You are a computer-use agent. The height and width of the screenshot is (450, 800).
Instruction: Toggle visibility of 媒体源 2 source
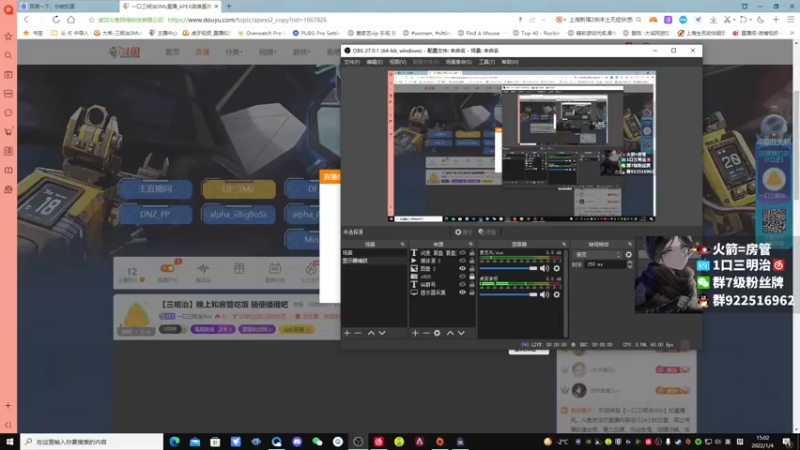pyautogui.click(x=462, y=261)
